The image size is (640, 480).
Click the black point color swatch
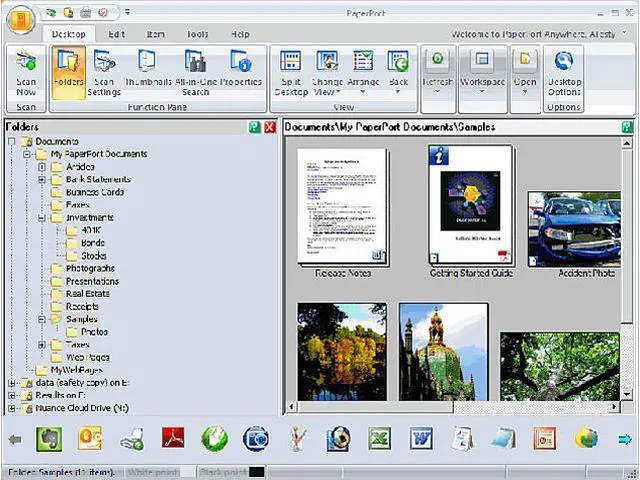[x=256, y=472]
